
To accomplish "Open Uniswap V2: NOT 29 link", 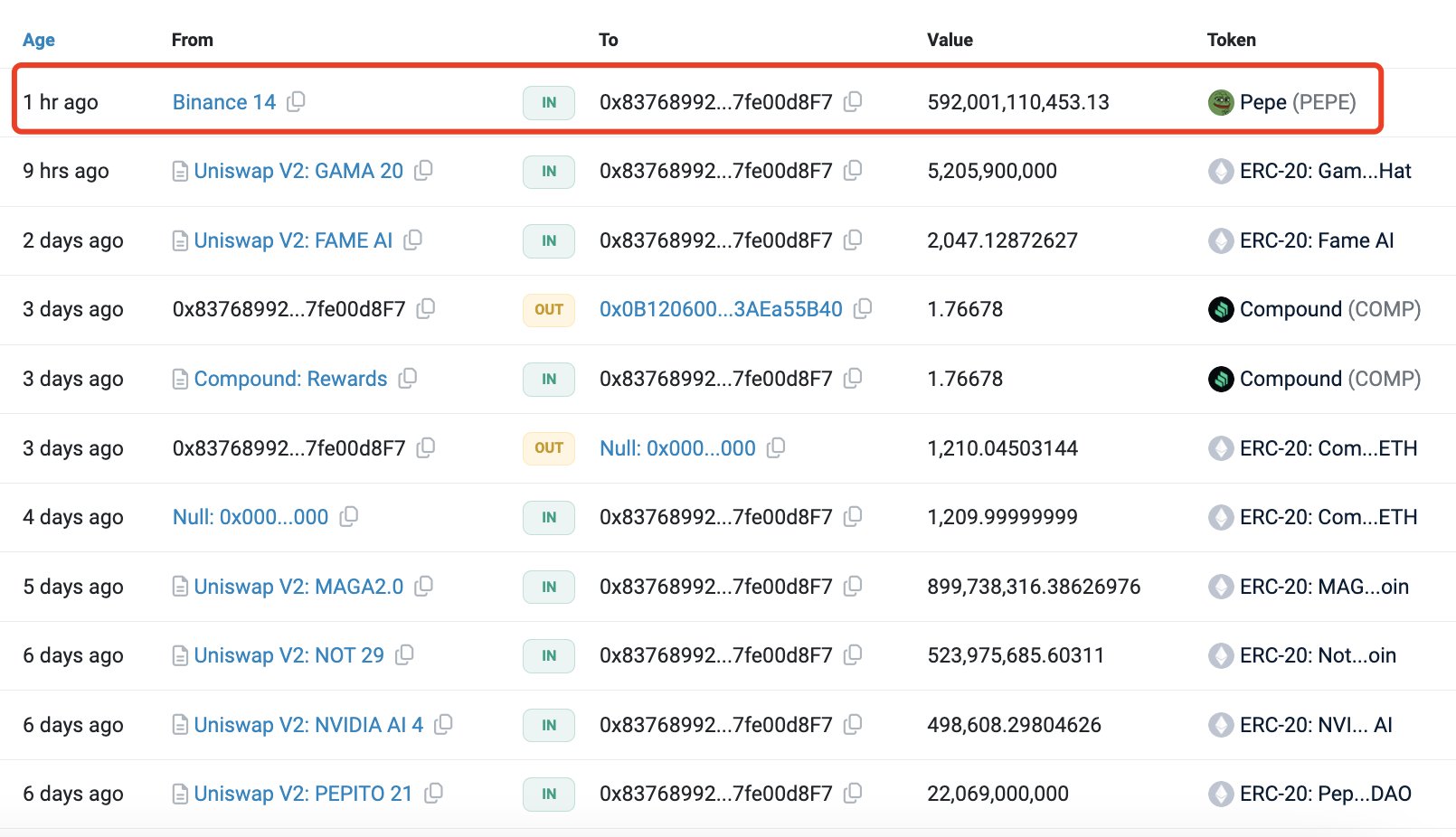I will (x=288, y=655).
